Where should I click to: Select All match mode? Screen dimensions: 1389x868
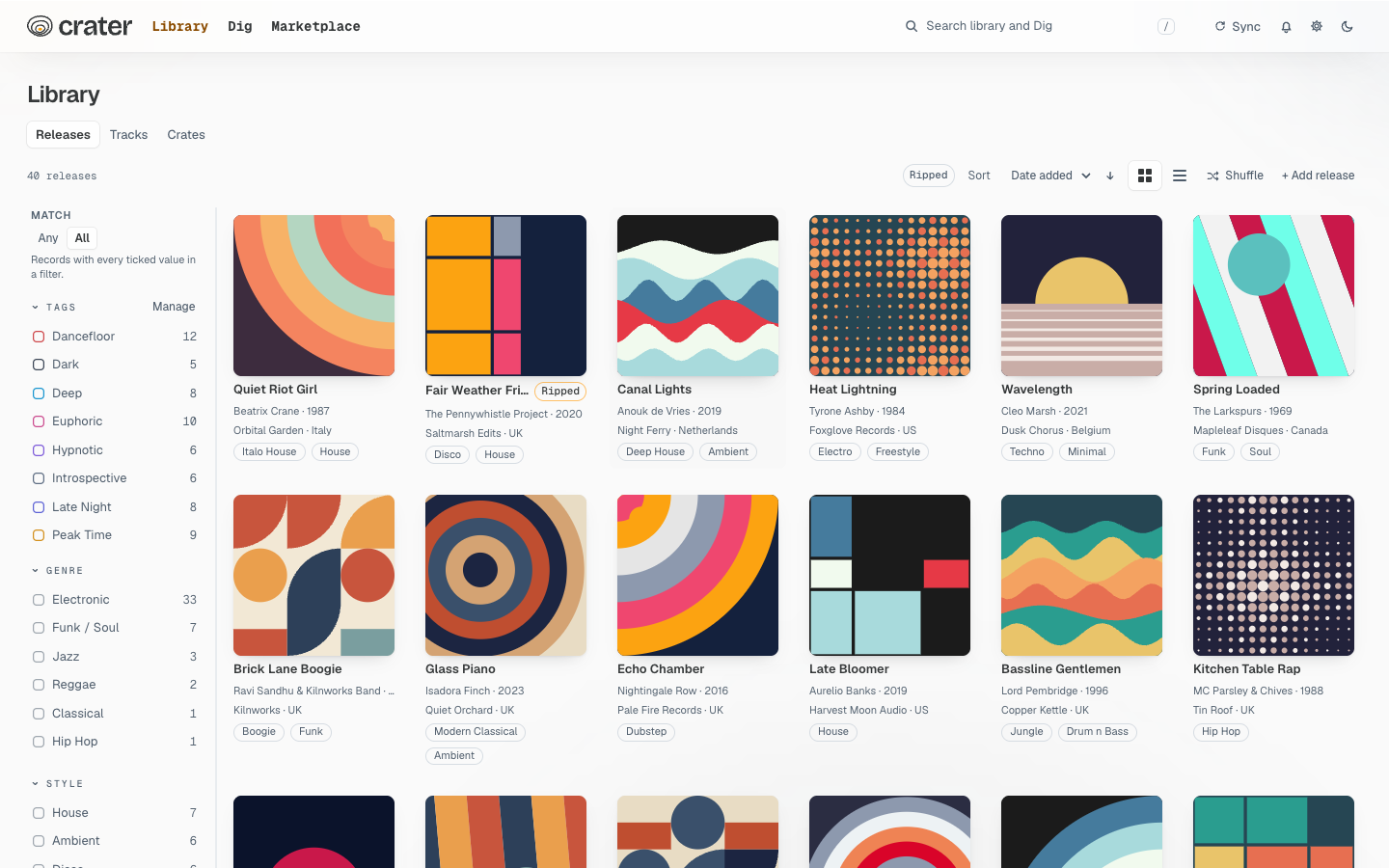[82, 238]
